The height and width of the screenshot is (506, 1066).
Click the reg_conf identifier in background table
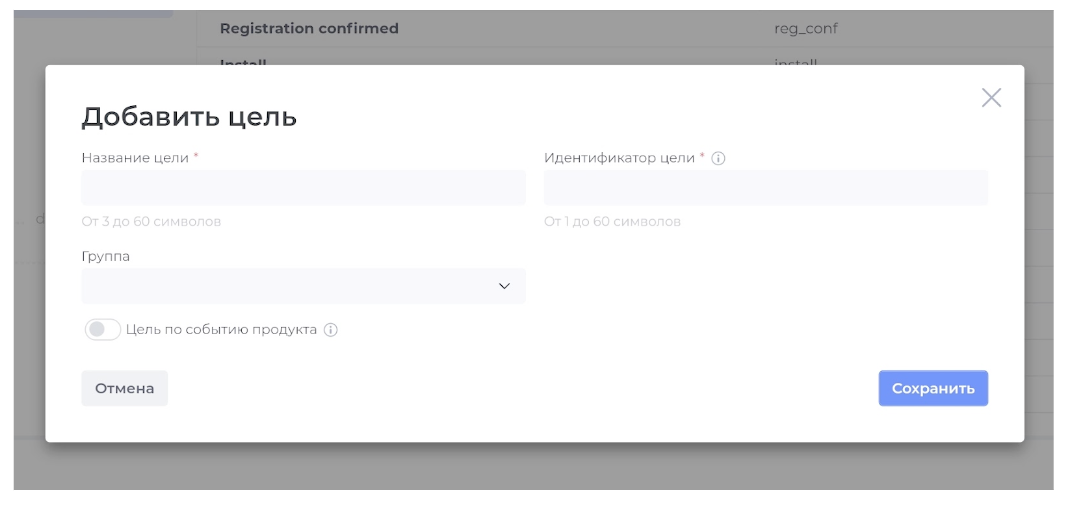[x=806, y=29]
